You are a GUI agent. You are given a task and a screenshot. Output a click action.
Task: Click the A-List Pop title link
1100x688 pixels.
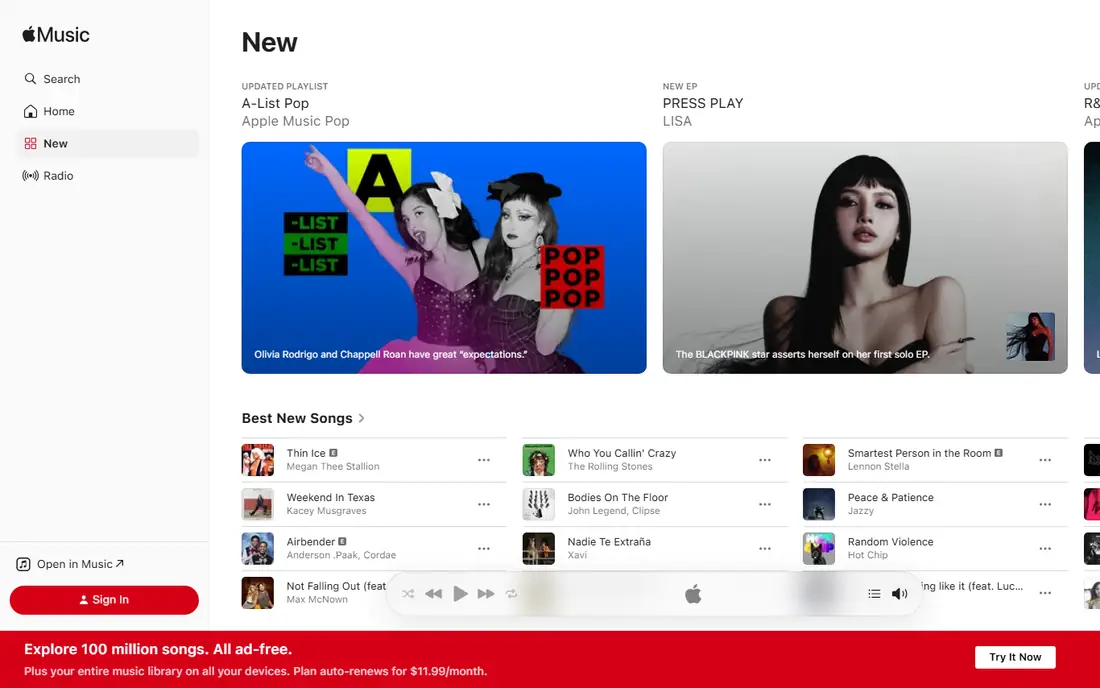point(275,103)
